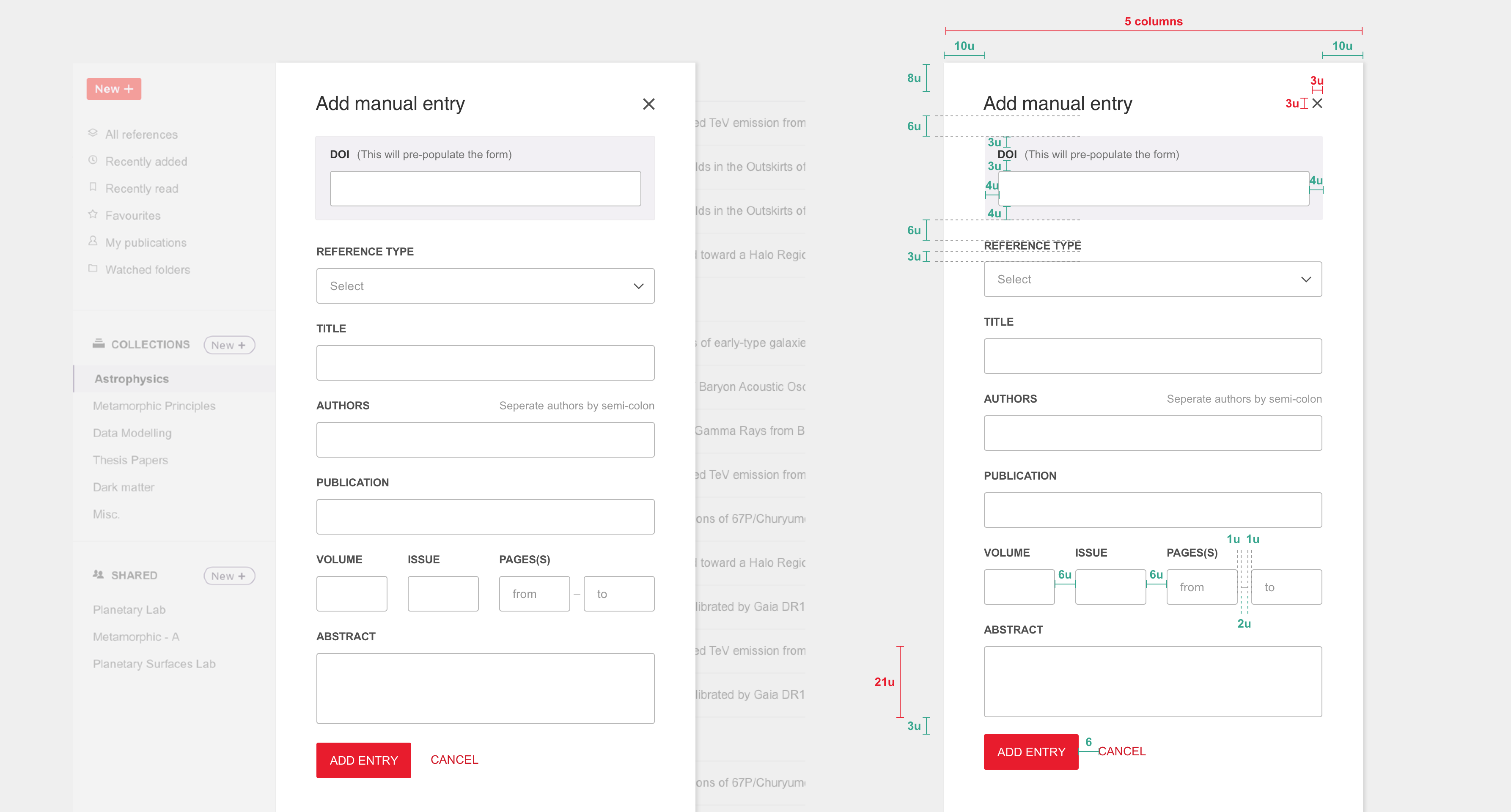
Task: Close the left Add manual entry dialog
Action: (x=648, y=104)
